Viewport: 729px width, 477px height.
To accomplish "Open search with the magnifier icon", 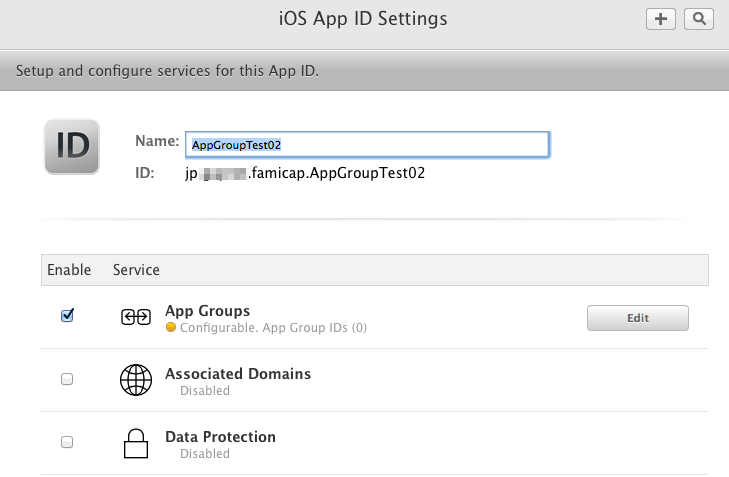I will (699, 19).
